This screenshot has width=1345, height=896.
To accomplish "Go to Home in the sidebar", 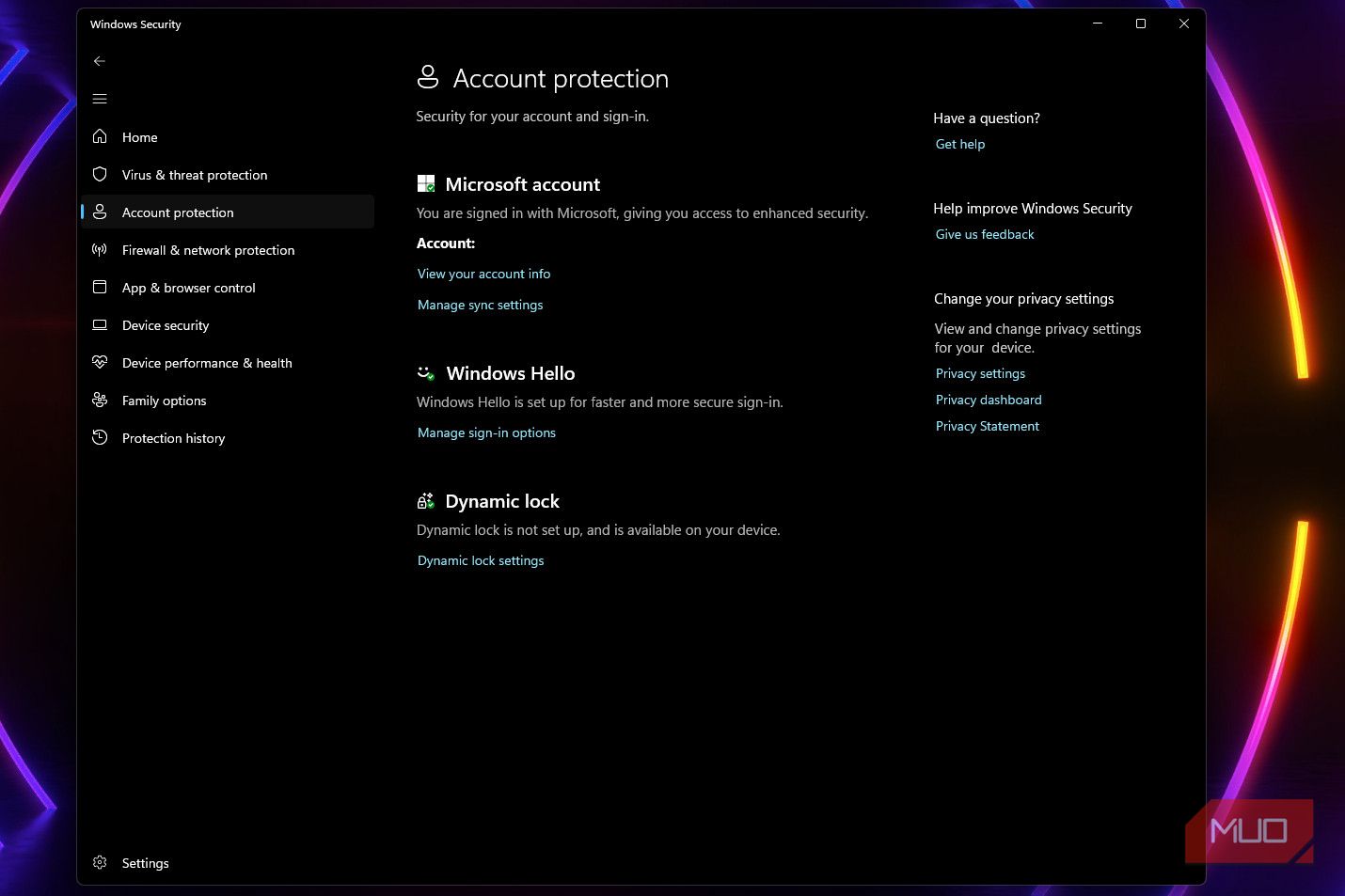I will tap(228, 137).
